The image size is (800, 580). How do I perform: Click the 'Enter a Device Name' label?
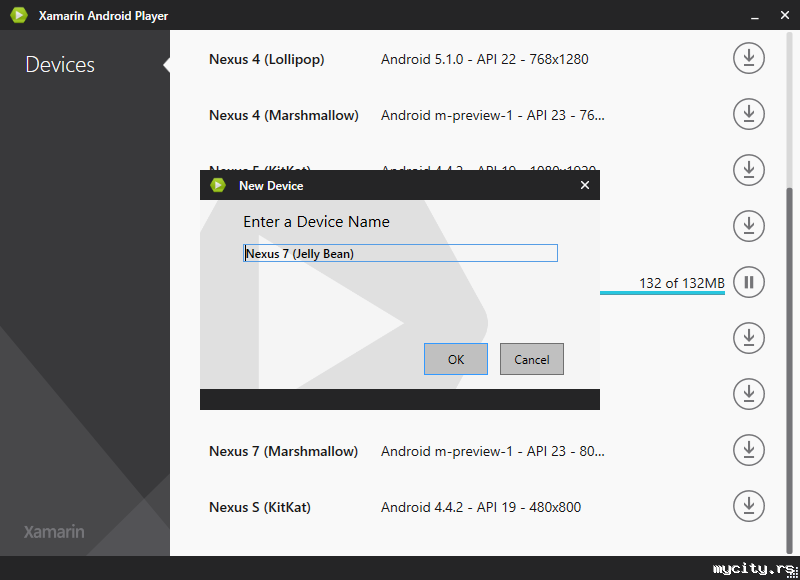click(x=316, y=222)
